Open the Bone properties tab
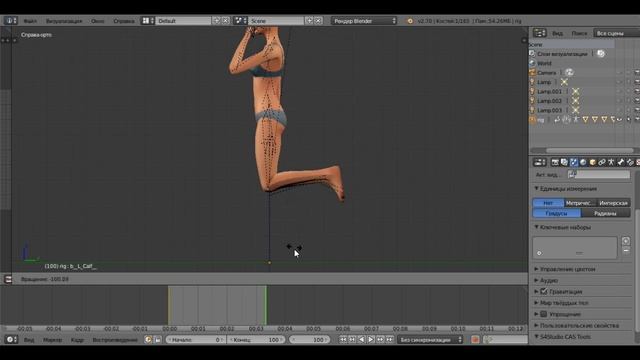The image size is (640, 360). [620, 162]
